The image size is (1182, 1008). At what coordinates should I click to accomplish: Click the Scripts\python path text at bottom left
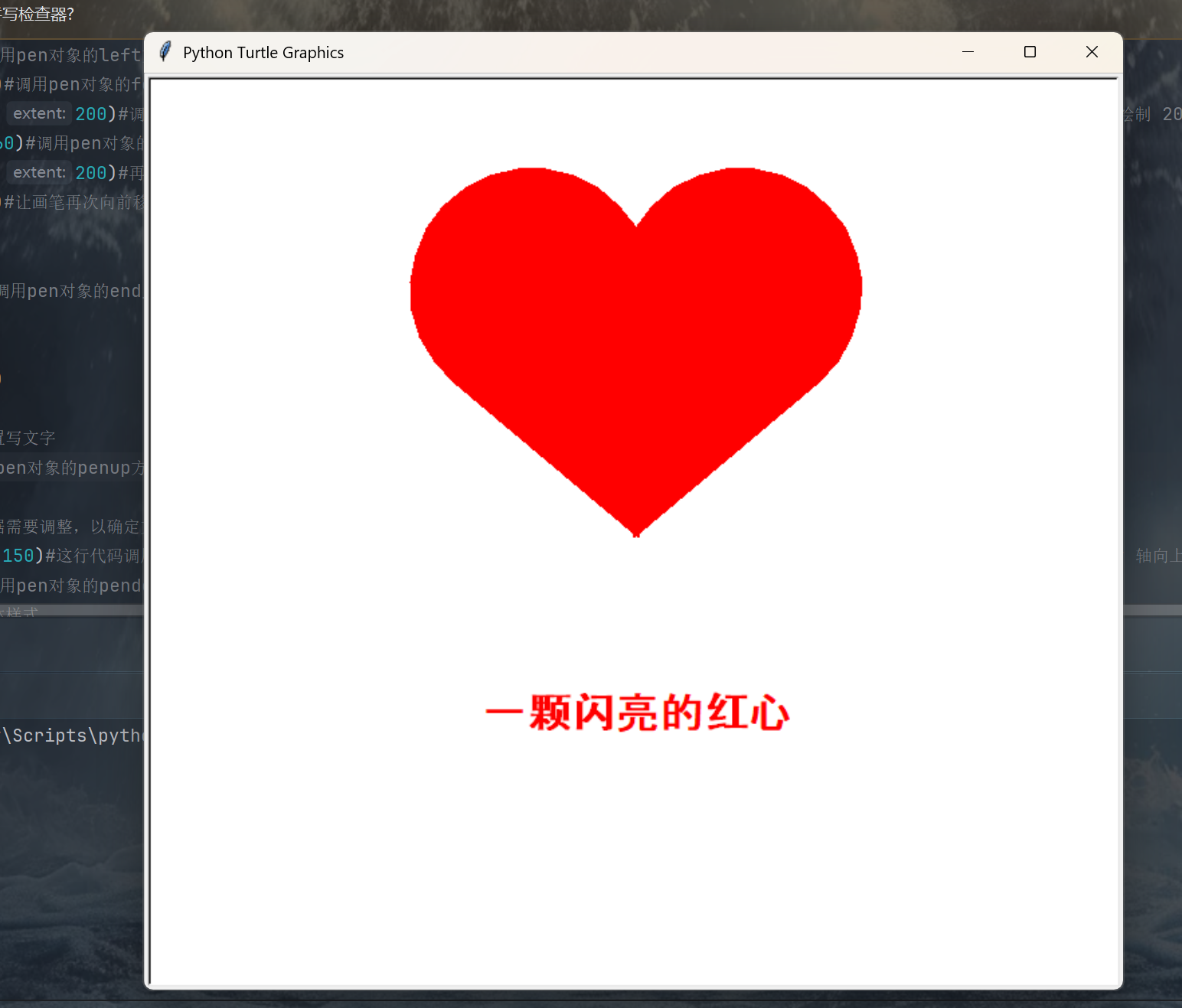(71, 736)
